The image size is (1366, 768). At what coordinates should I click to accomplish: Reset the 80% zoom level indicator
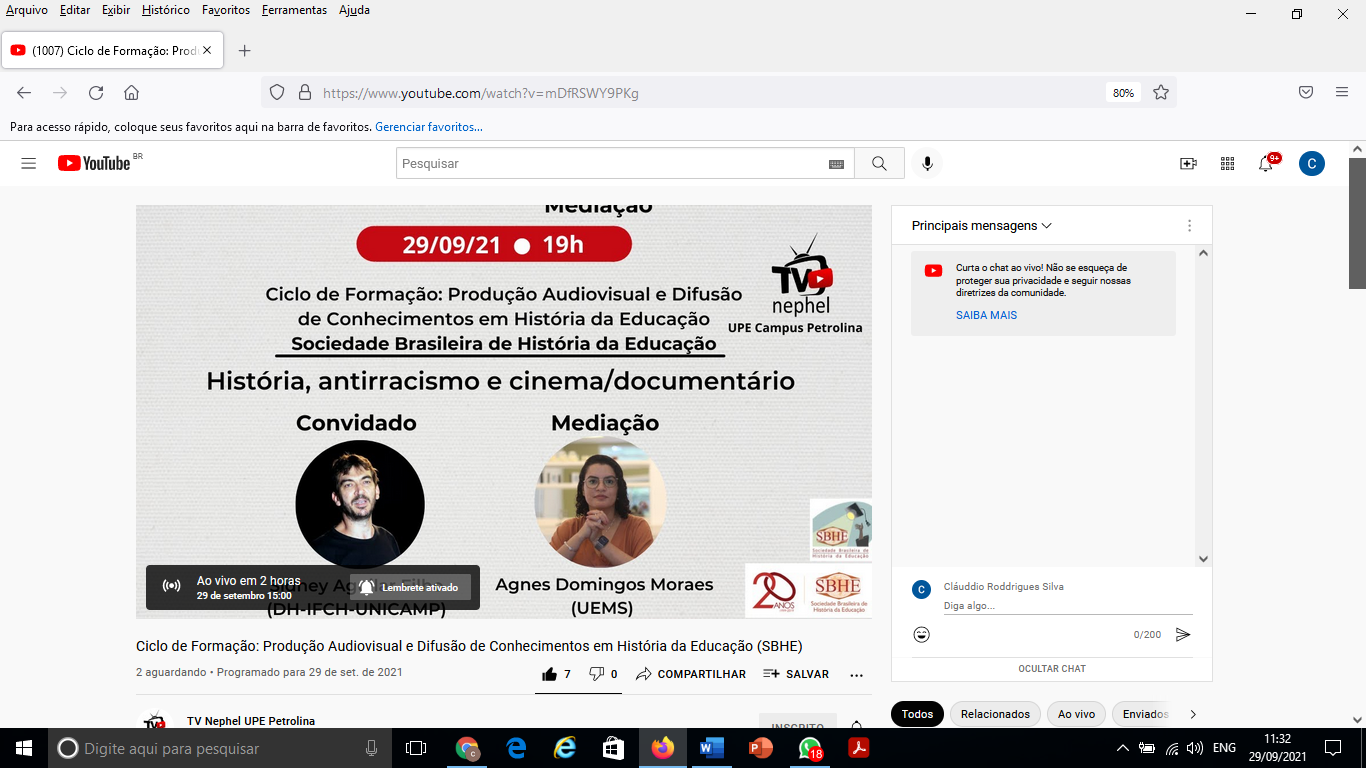point(1123,93)
